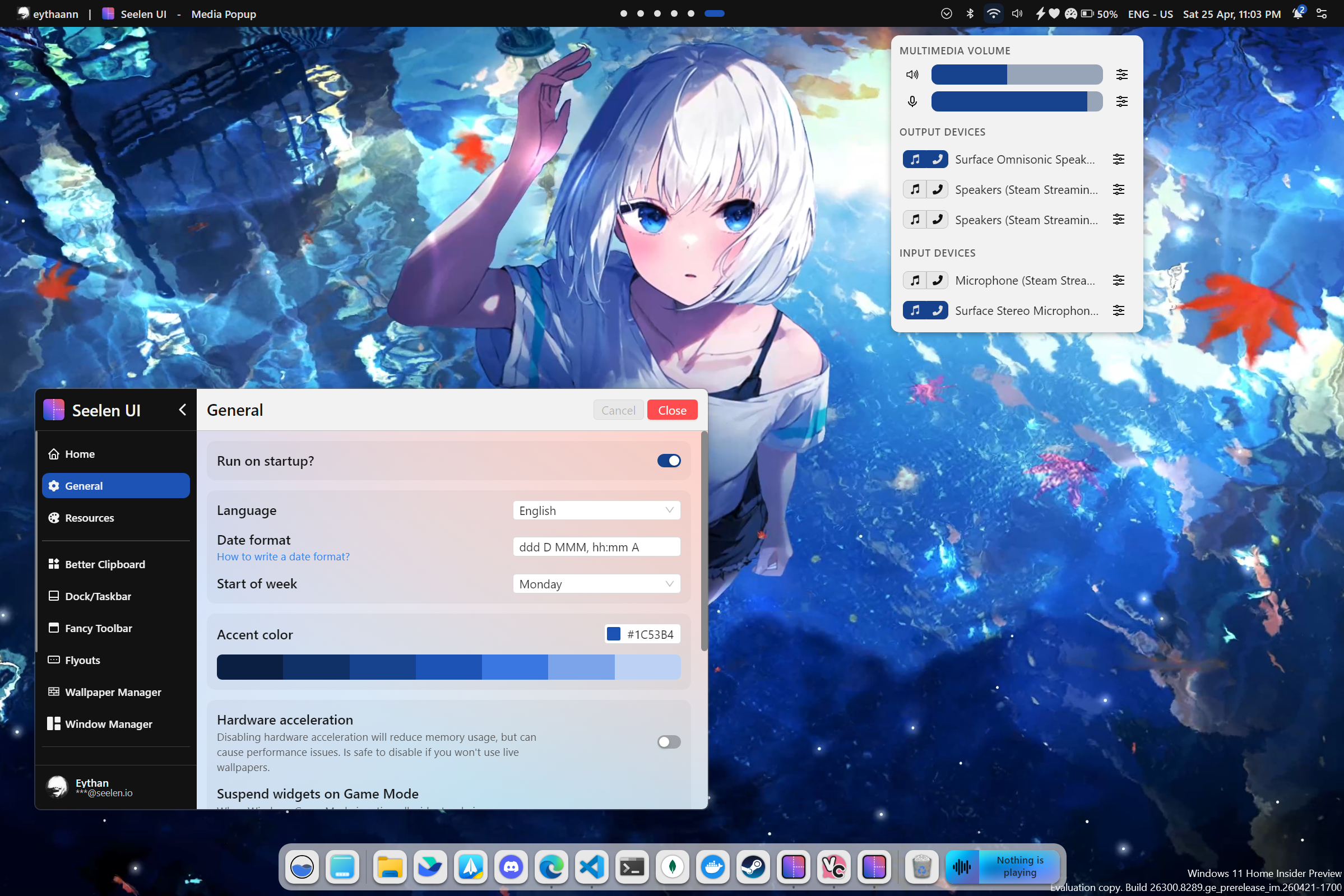
Task: Pick the darkest navy accent swatch
Action: pyautogui.click(x=250, y=667)
